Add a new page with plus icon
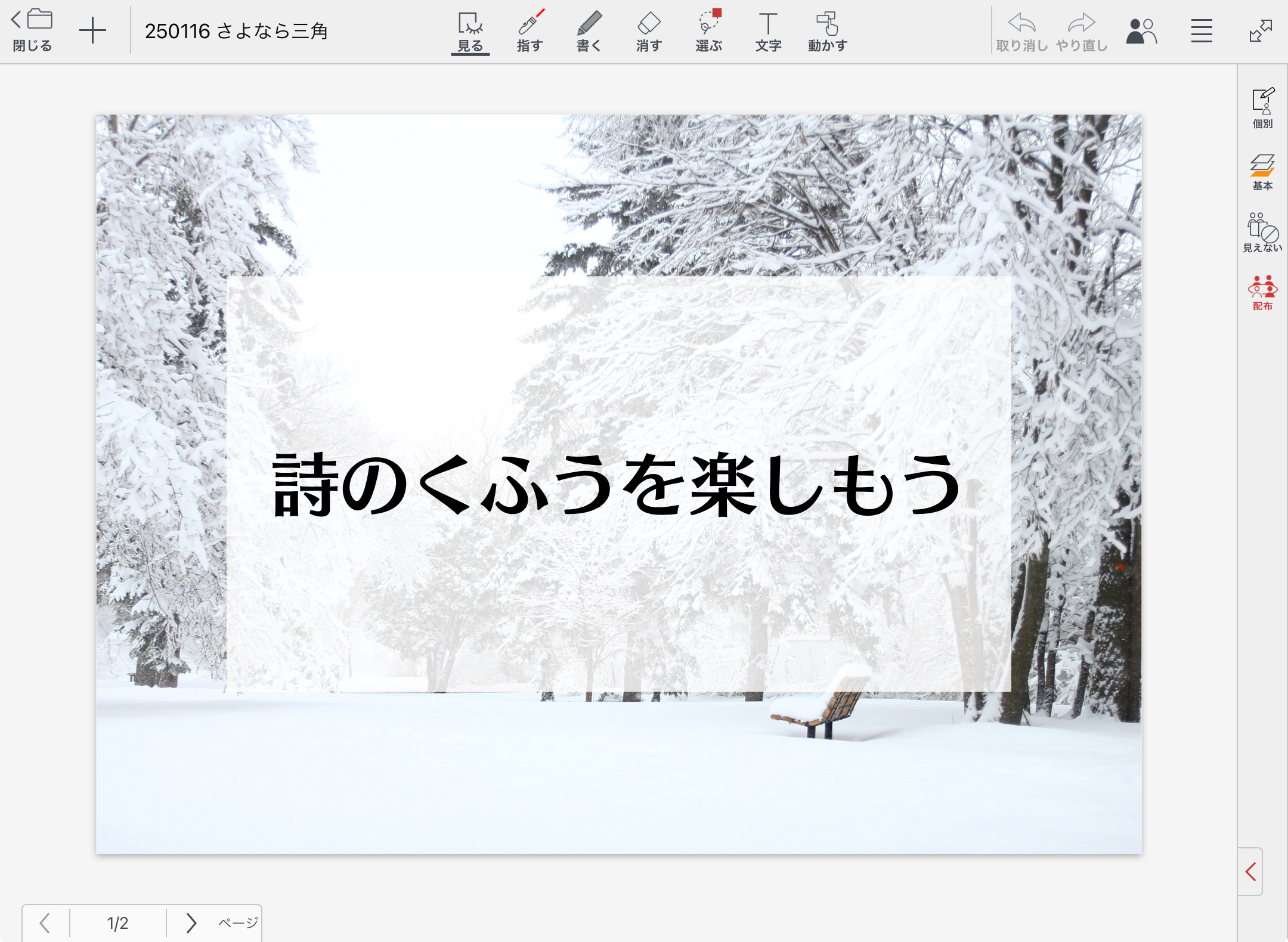This screenshot has width=1288, height=942. 92,31
